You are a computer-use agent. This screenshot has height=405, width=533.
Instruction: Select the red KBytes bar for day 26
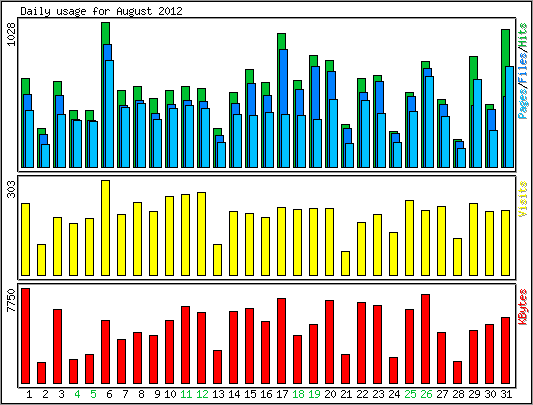425,339
